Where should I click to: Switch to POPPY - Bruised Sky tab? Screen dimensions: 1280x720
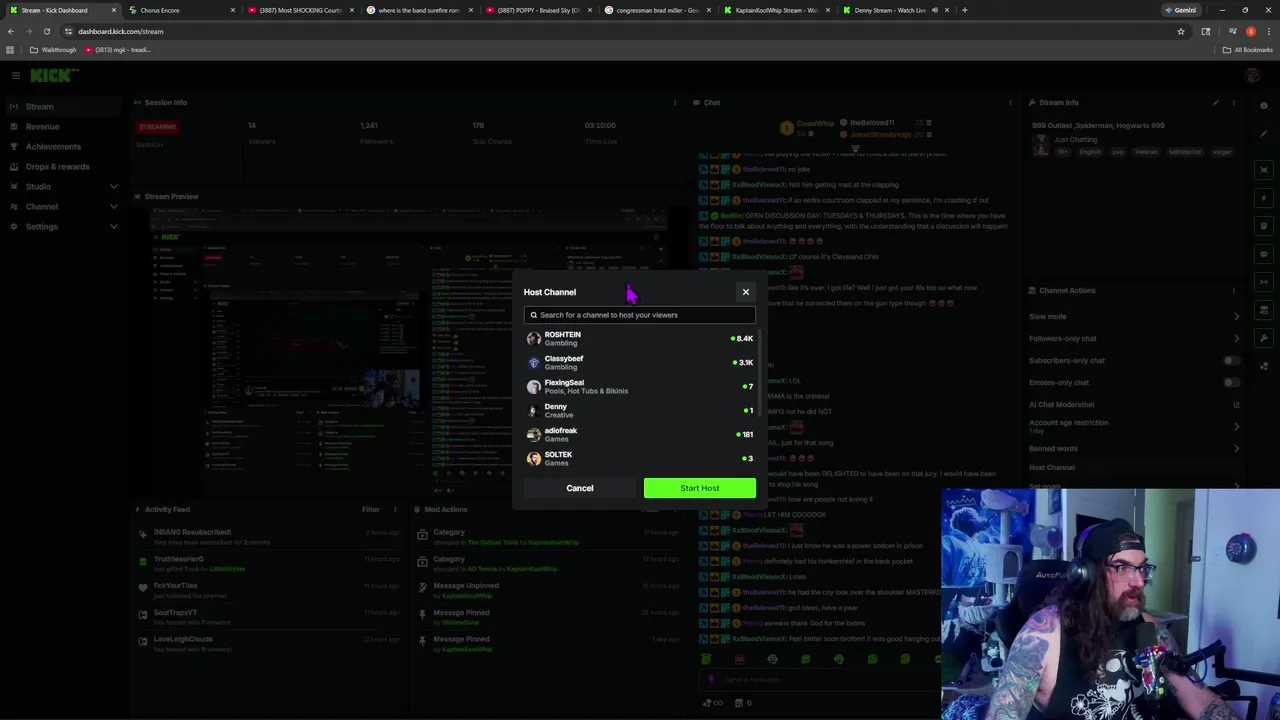pyautogui.click(x=538, y=10)
